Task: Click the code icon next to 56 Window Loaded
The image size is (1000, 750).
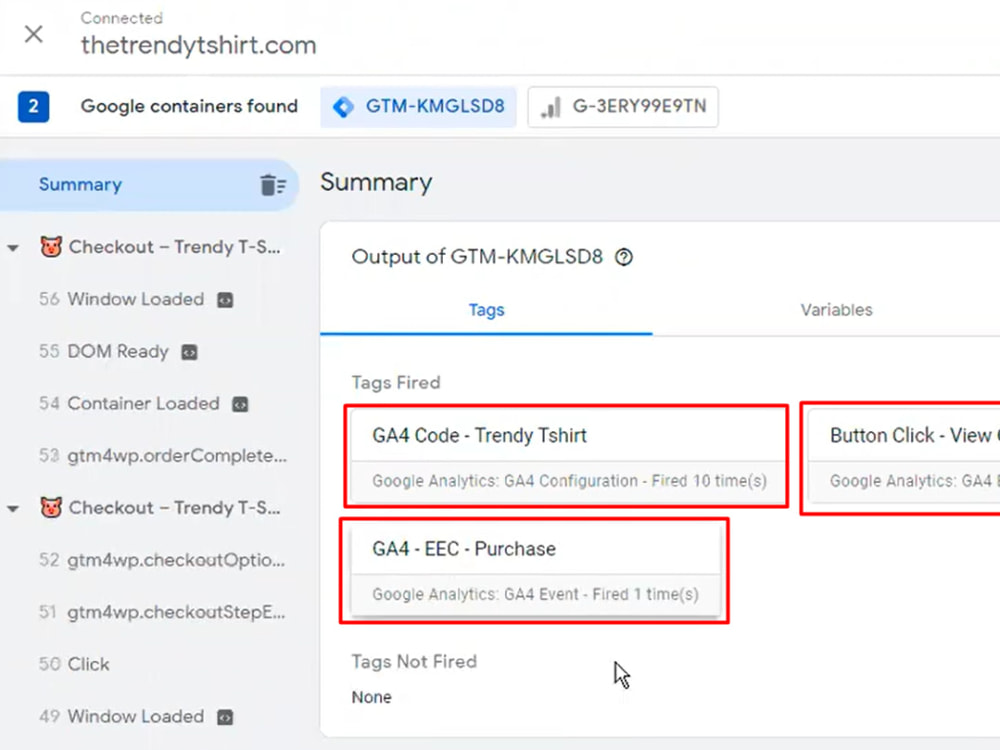Action: pos(225,300)
